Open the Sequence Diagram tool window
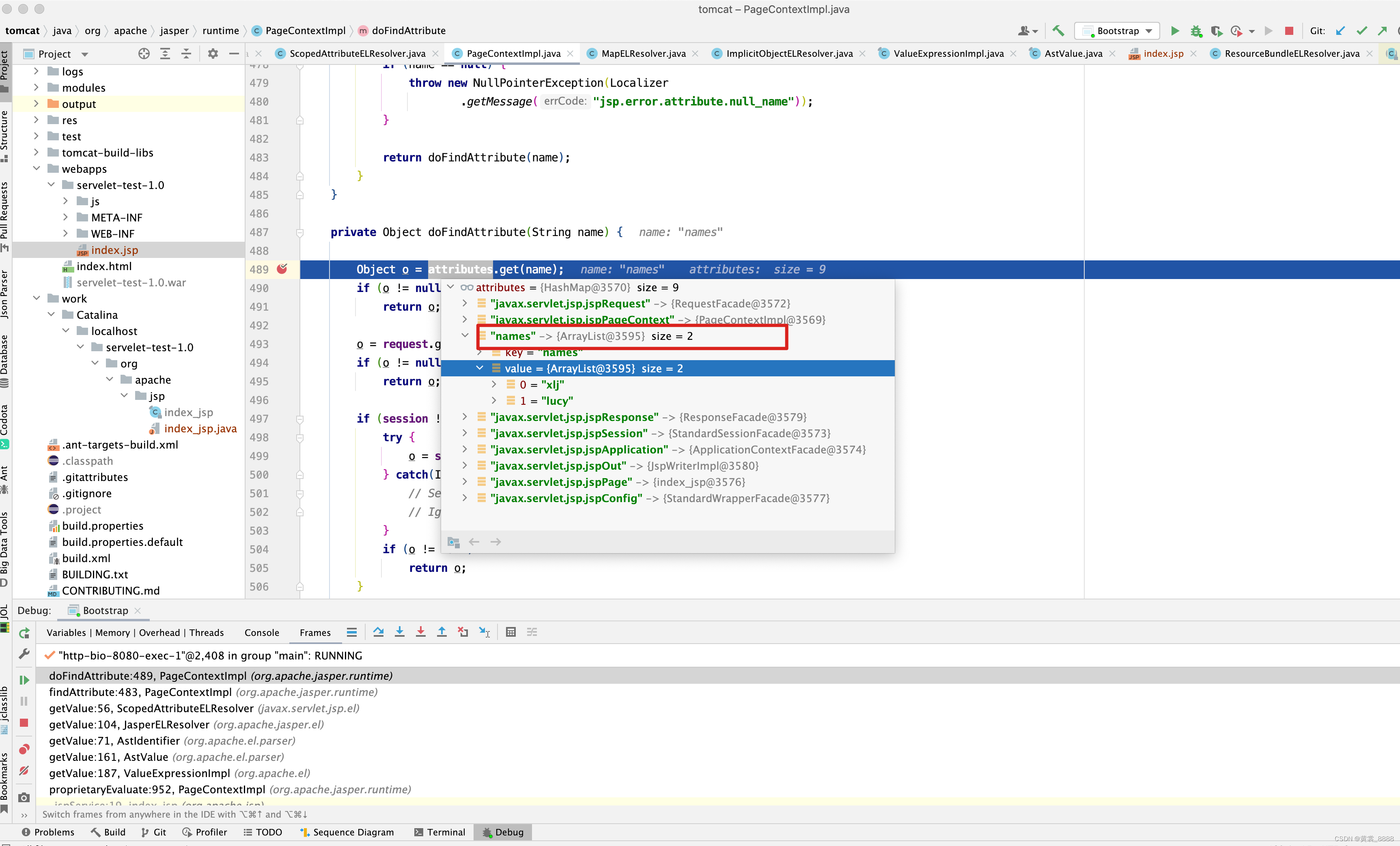1400x846 pixels. point(347,832)
